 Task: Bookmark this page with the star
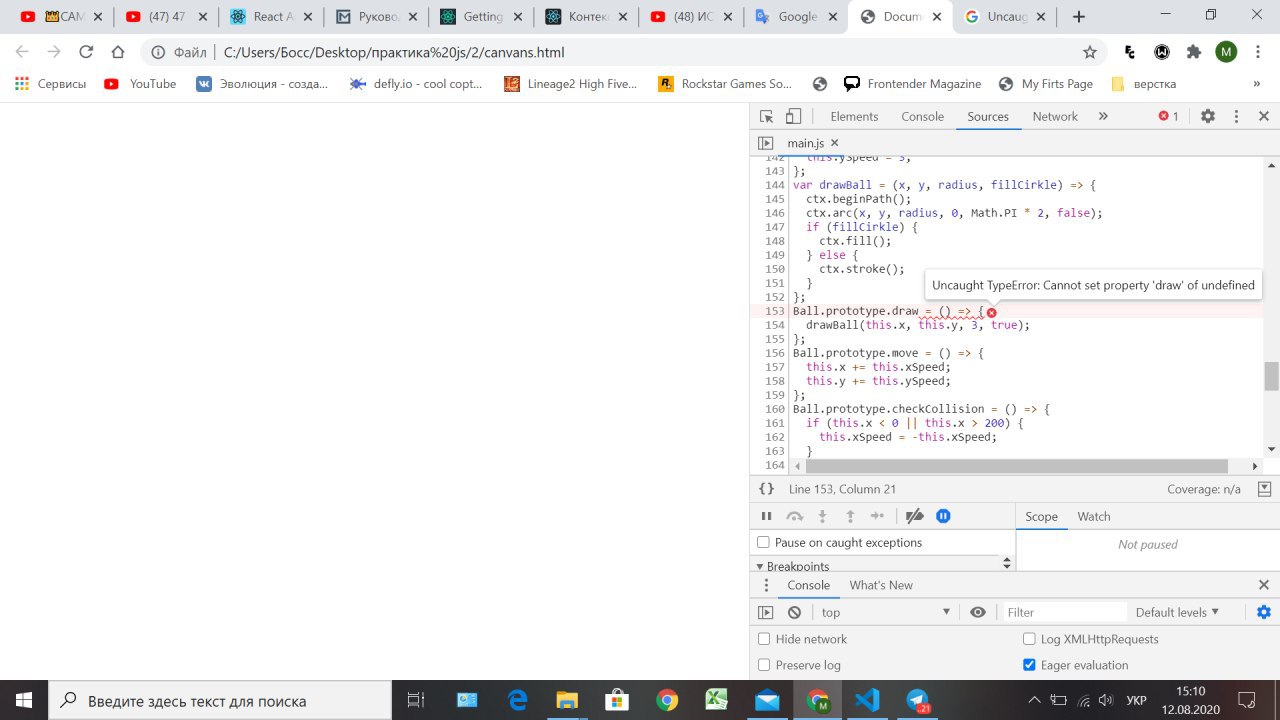click(1089, 52)
